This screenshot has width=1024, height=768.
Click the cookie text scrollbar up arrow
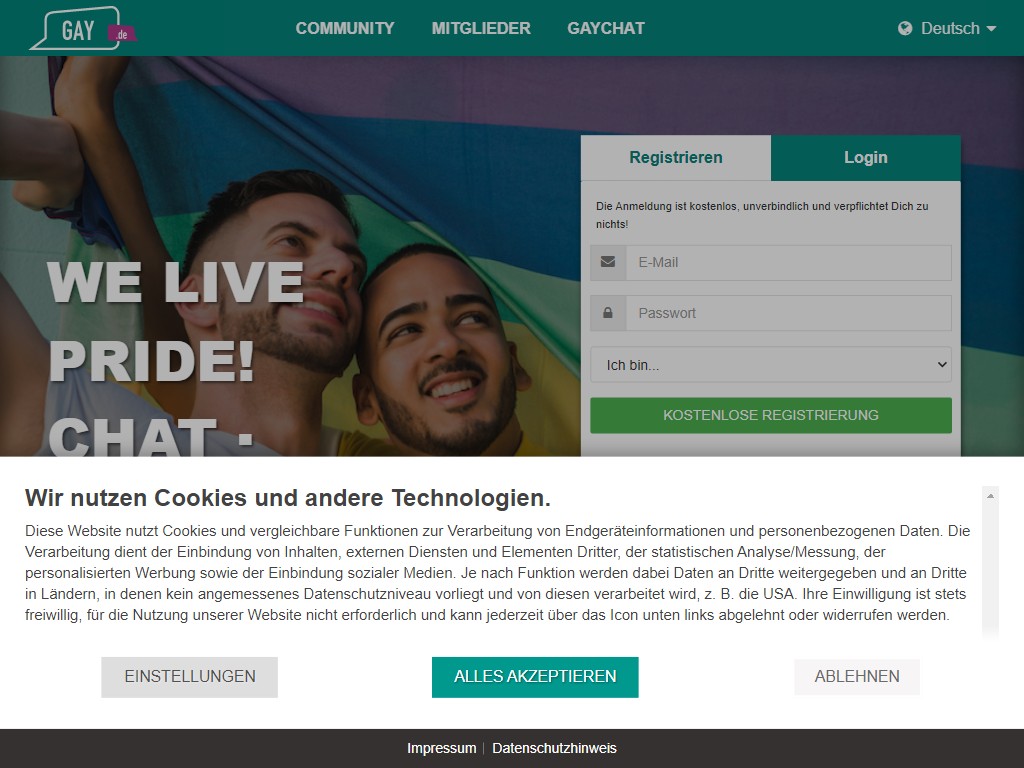[990, 496]
